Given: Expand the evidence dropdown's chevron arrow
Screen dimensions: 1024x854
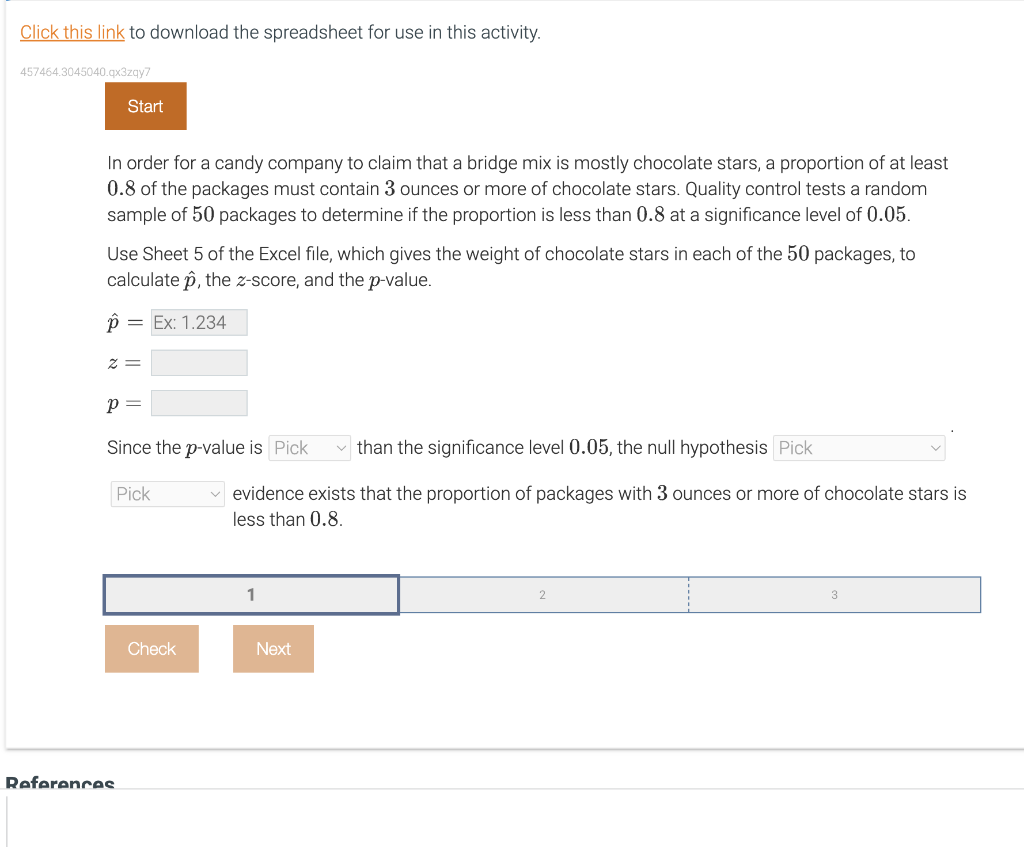Looking at the screenshot, I should (x=214, y=493).
